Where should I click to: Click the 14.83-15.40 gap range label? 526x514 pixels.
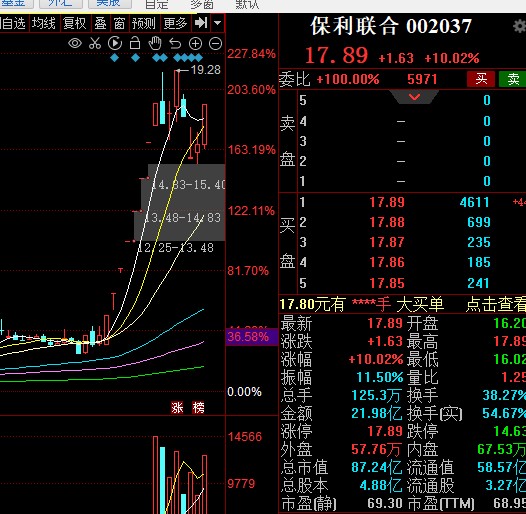click(x=188, y=185)
